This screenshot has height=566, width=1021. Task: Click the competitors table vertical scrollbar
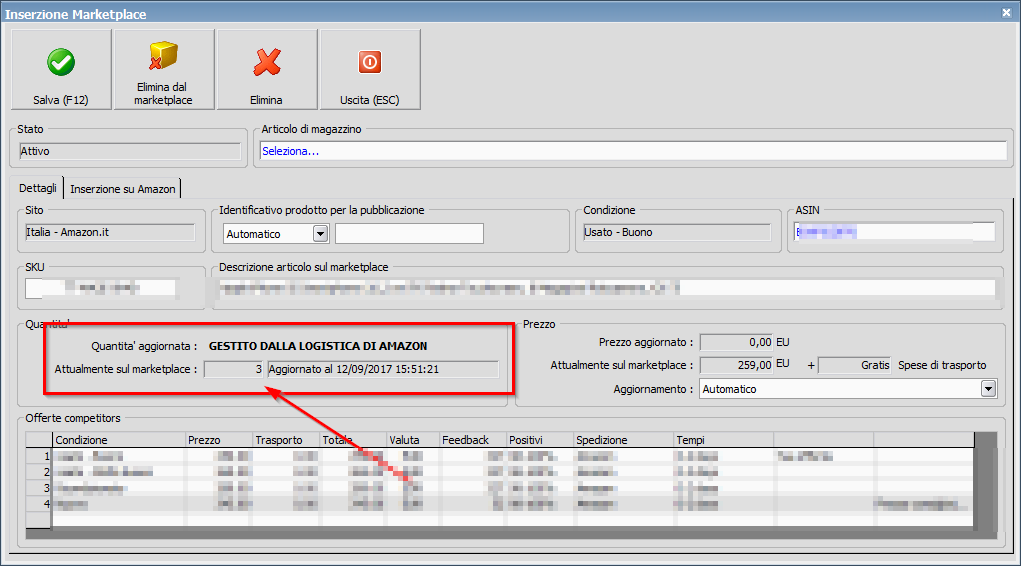click(x=986, y=485)
